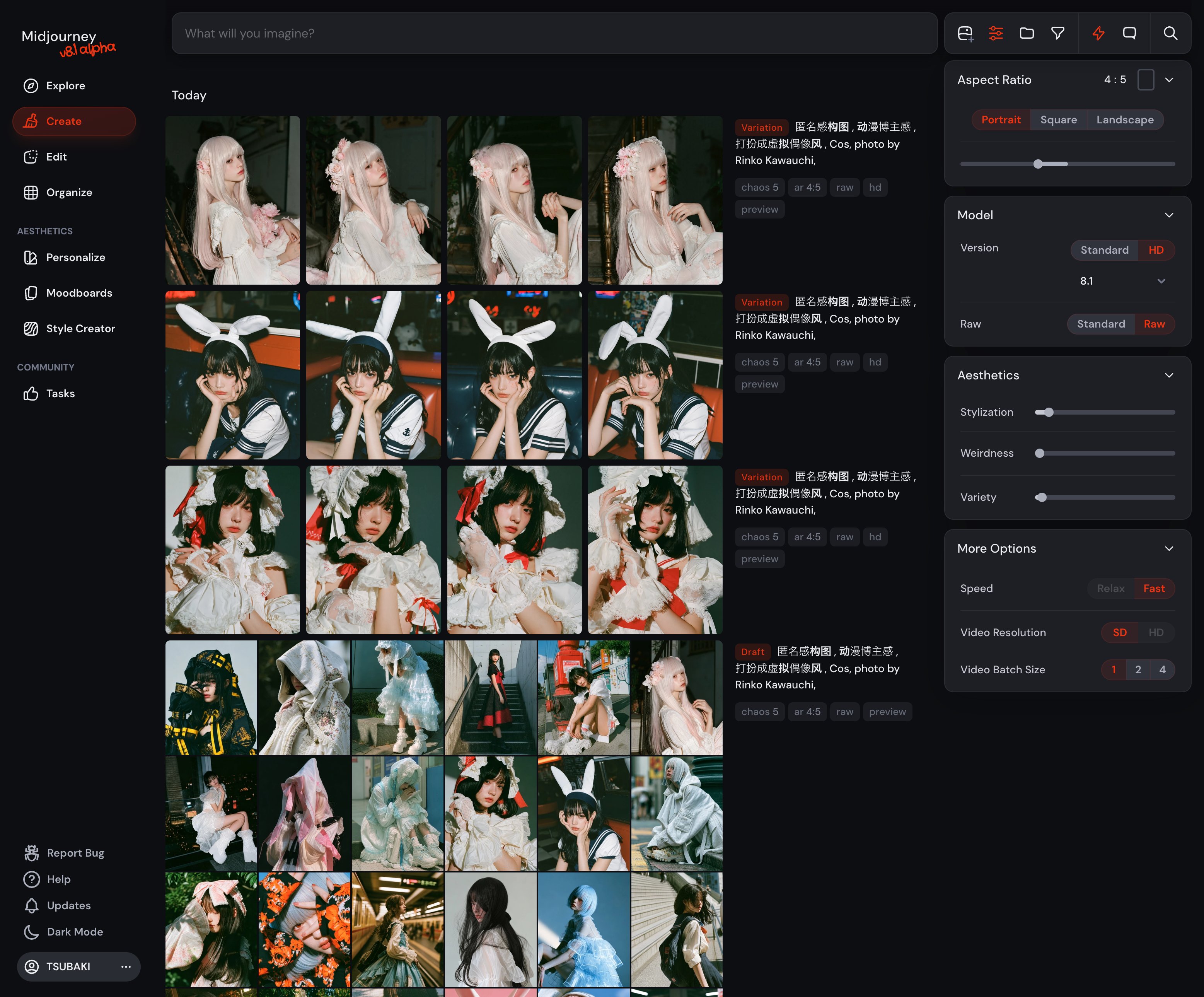Click the Tasks thumbs-up icon
This screenshot has height=997, width=1204.
coord(31,393)
